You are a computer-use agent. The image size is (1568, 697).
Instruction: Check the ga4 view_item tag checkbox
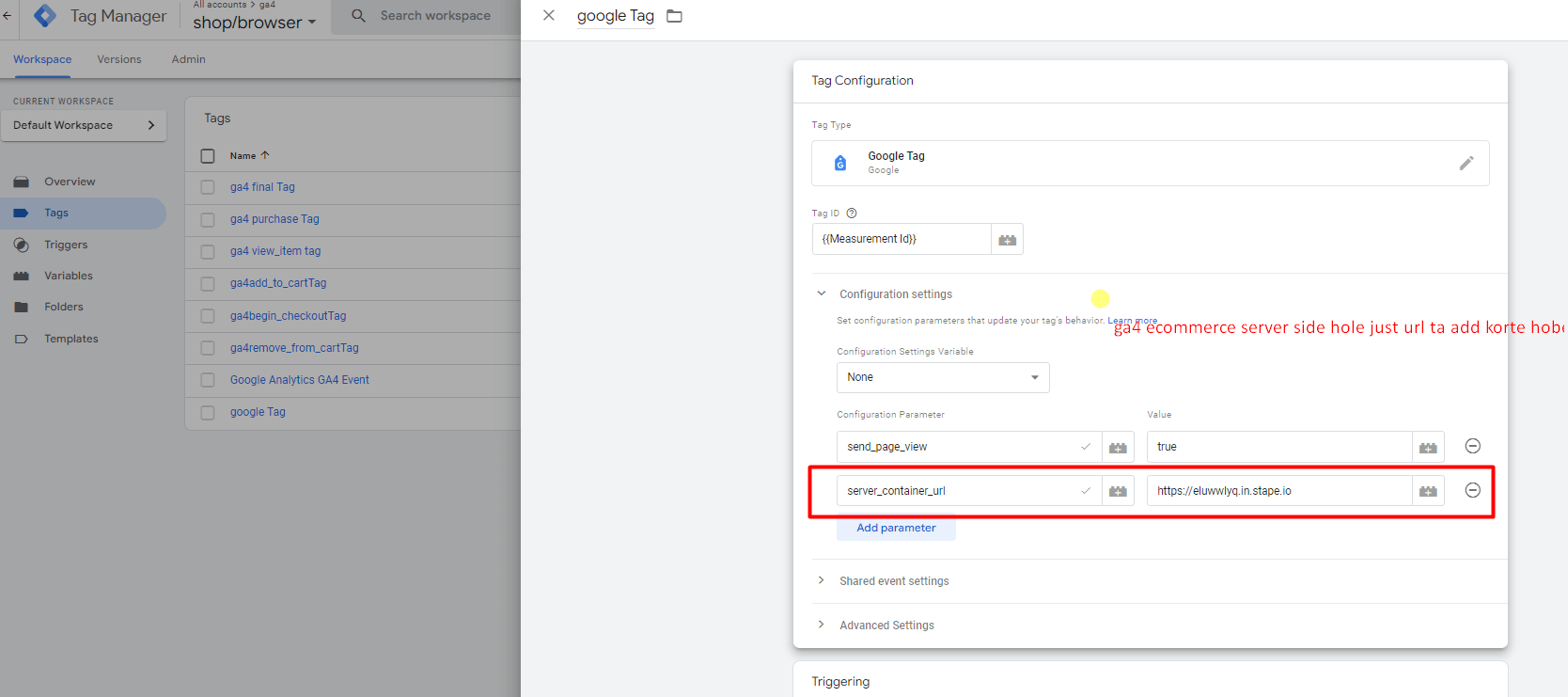[x=208, y=251]
